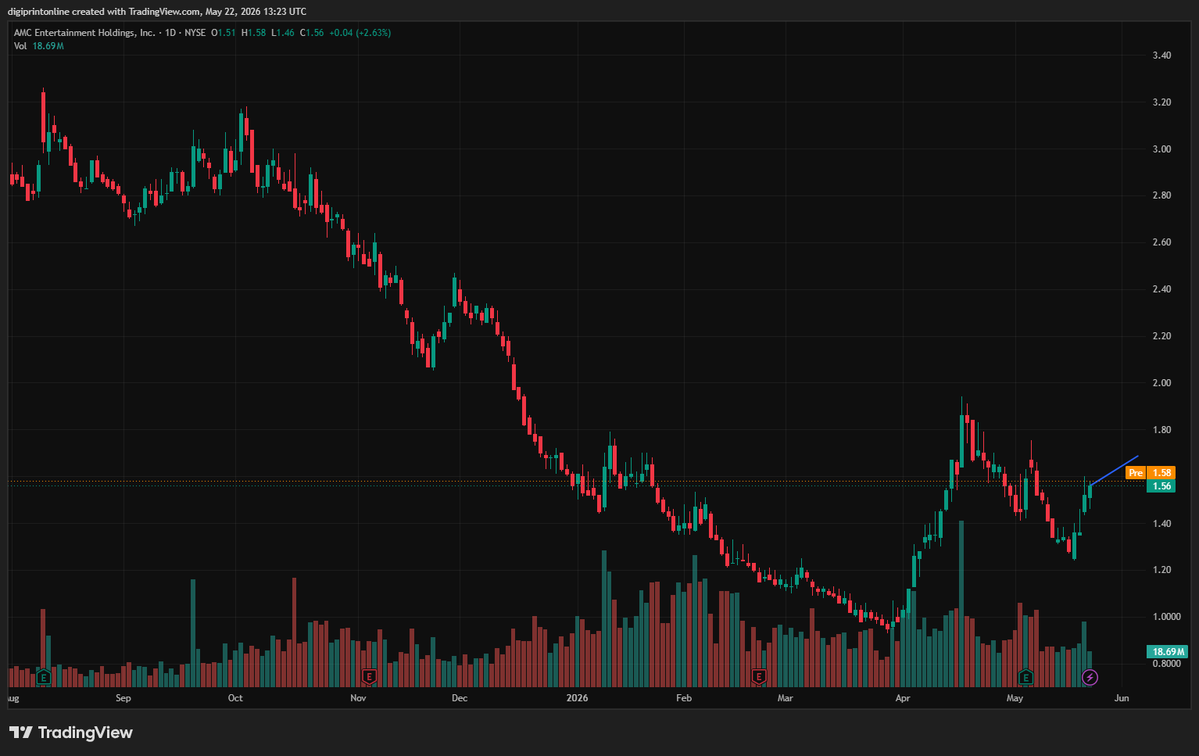Screen dimensions: 1199x756
Task: Click the Mar time axis label
Action: pyautogui.click(x=785, y=698)
